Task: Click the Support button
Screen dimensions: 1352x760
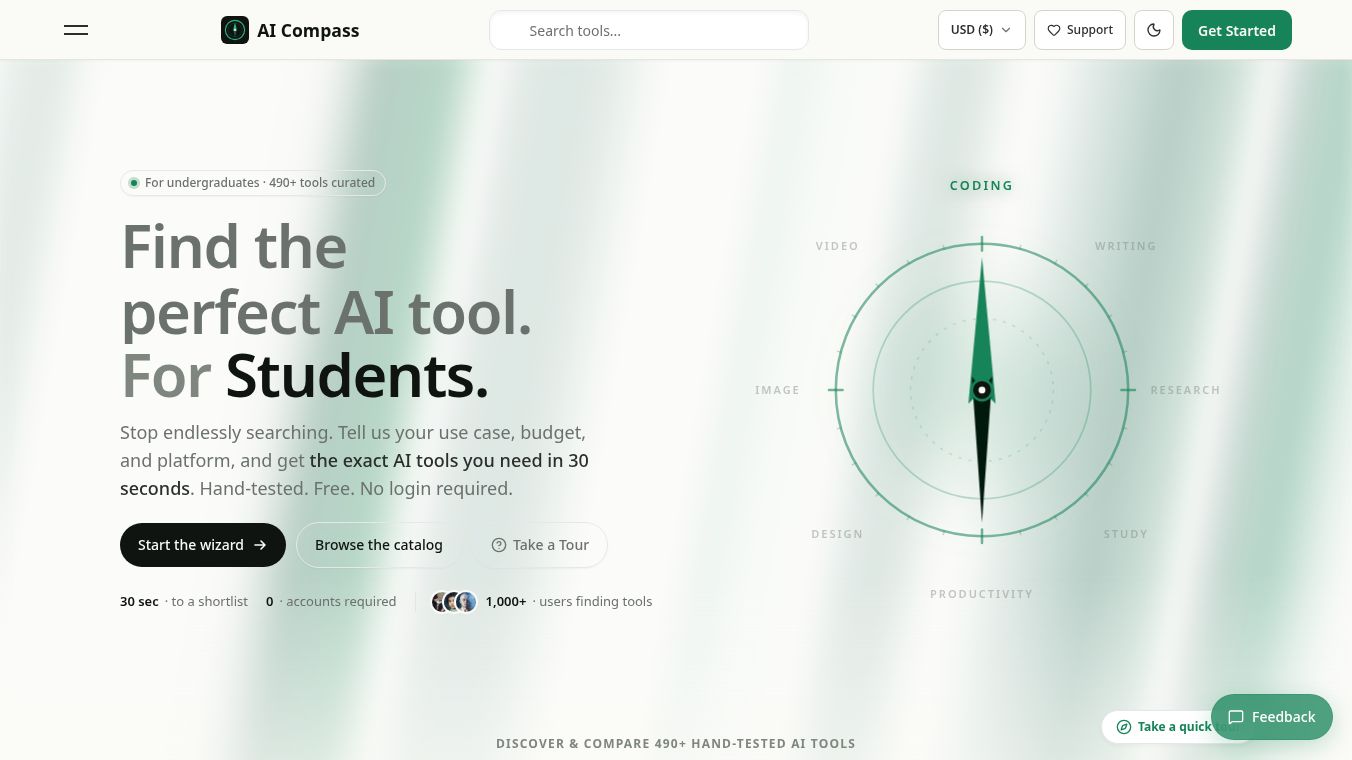Action: click(x=1080, y=30)
